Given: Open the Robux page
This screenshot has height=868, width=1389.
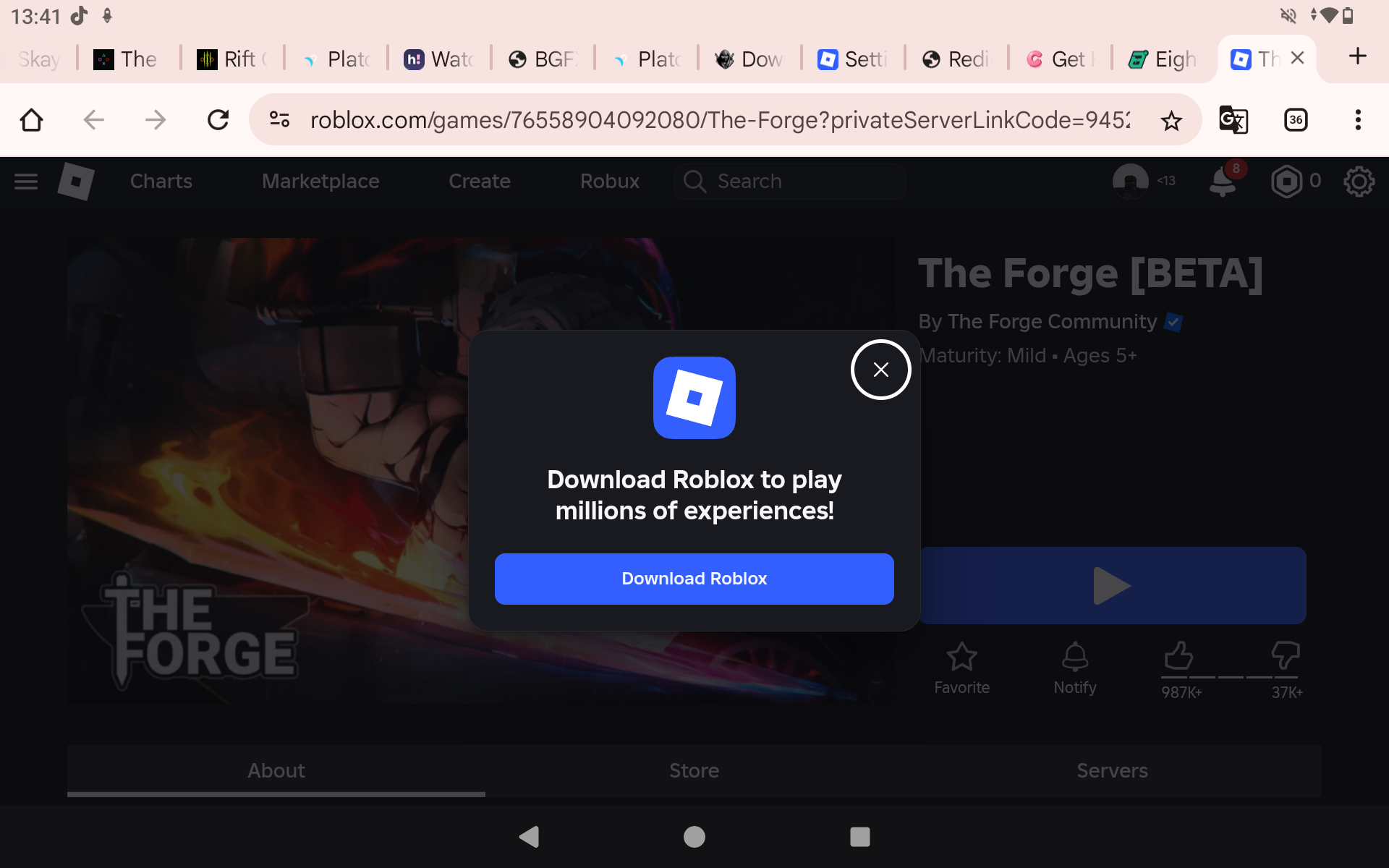Looking at the screenshot, I should click(610, 181).
